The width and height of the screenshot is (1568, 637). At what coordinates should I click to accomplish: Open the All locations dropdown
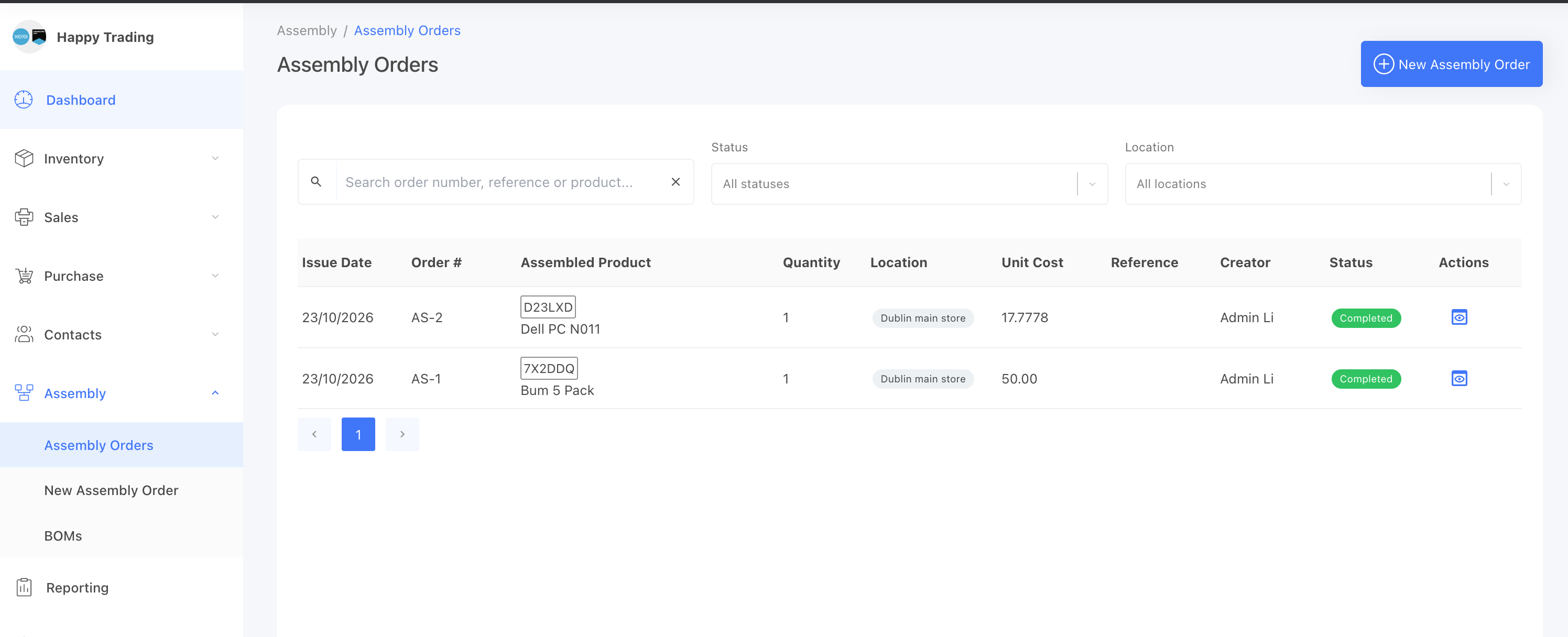pyautogui.click(x=1323, y=184)
